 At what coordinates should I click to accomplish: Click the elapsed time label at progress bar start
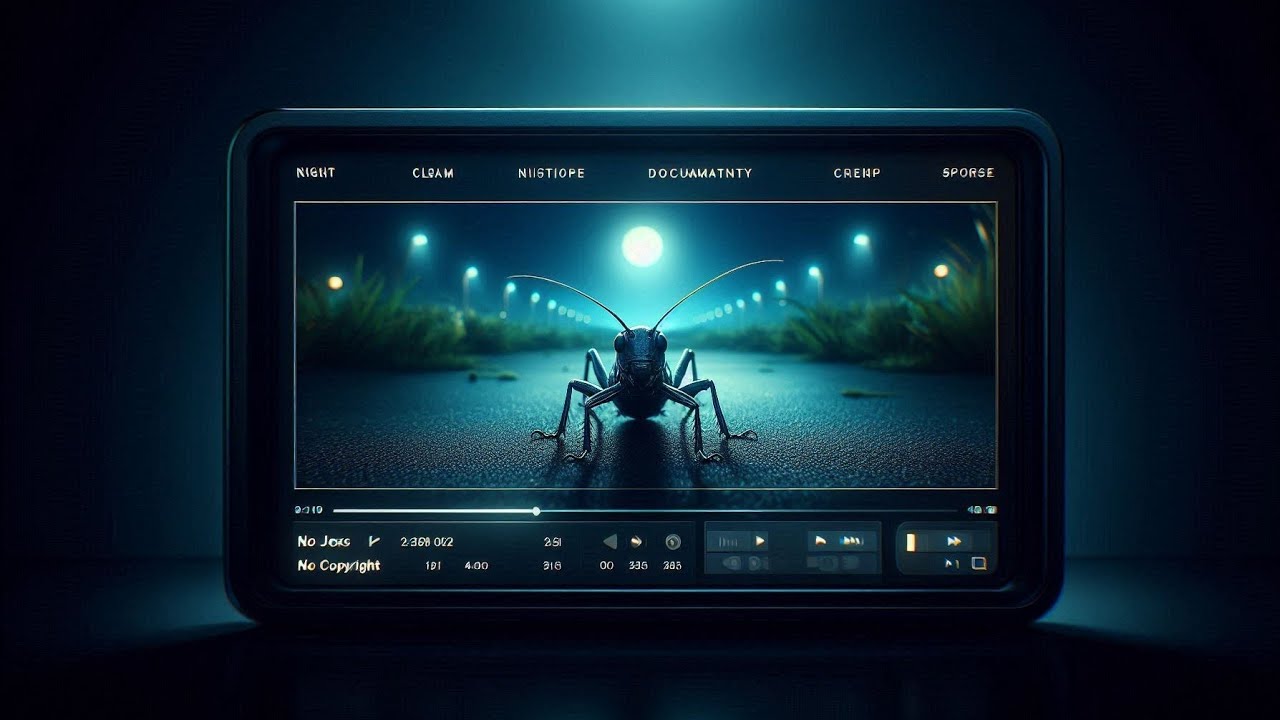pos(309,510)
